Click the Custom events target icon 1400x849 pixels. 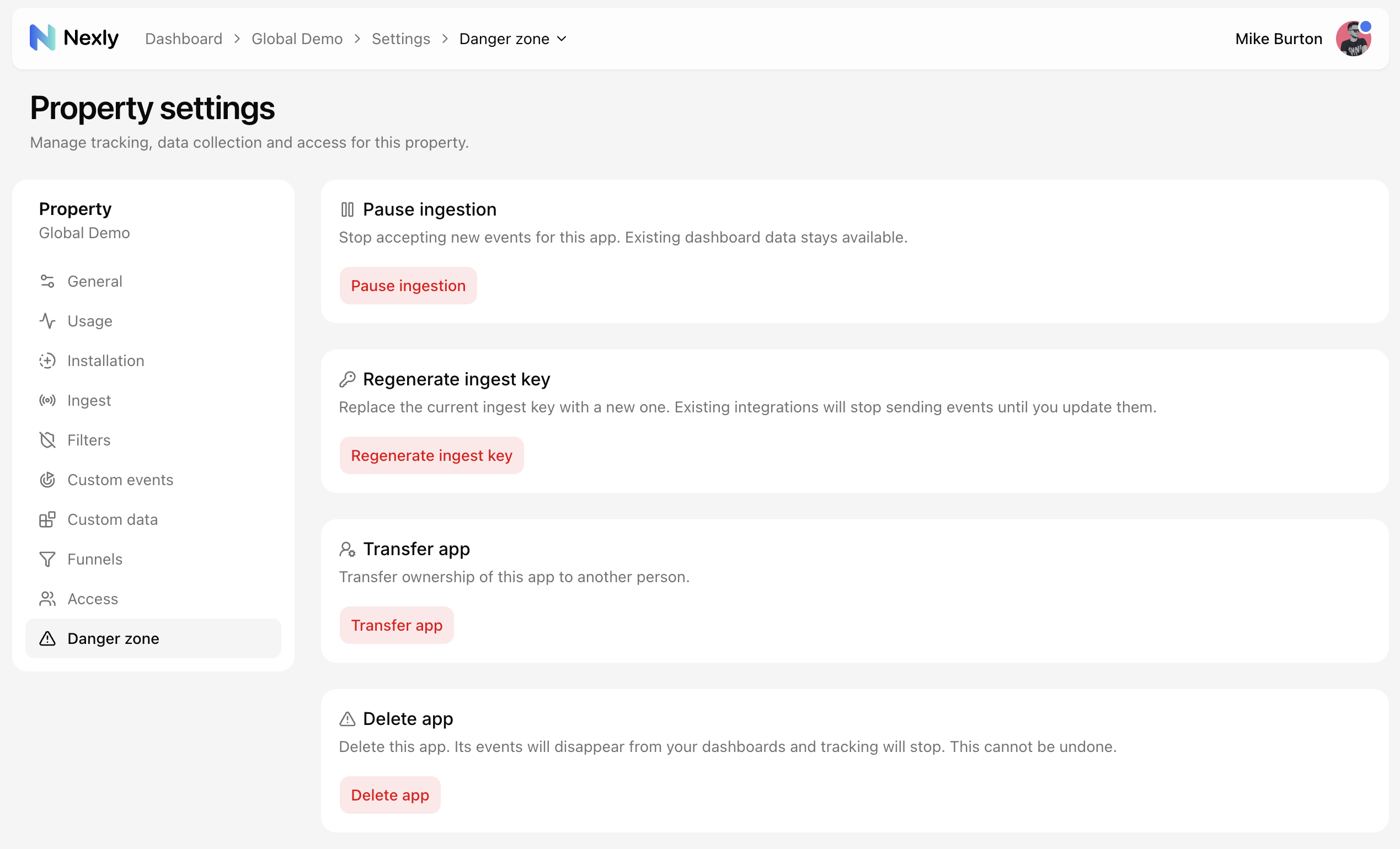pos(47,480)
